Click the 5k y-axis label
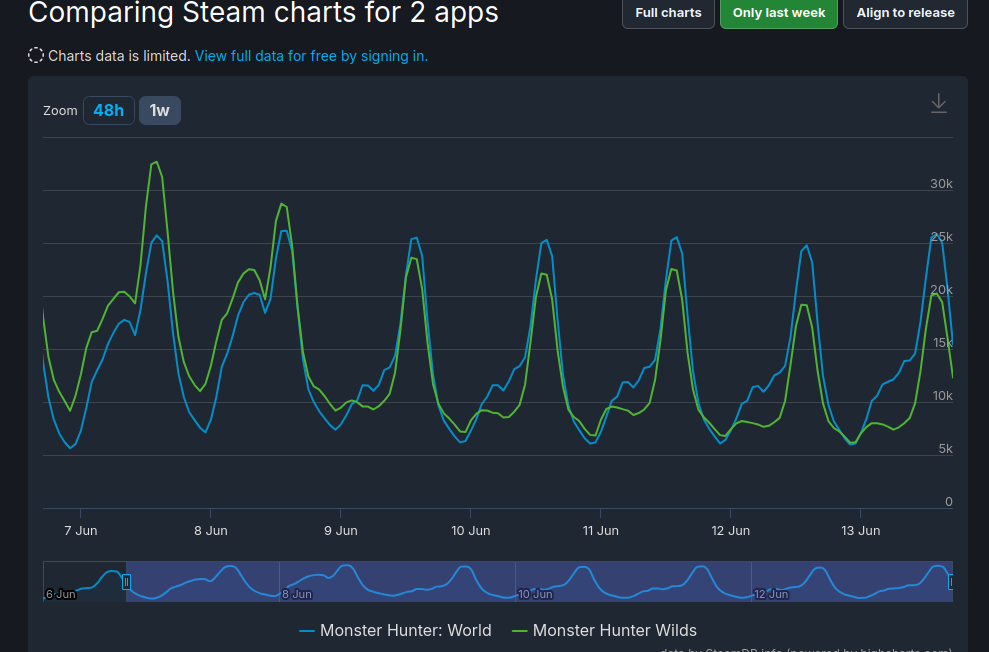The image size is (989, 652). [945, 448]
